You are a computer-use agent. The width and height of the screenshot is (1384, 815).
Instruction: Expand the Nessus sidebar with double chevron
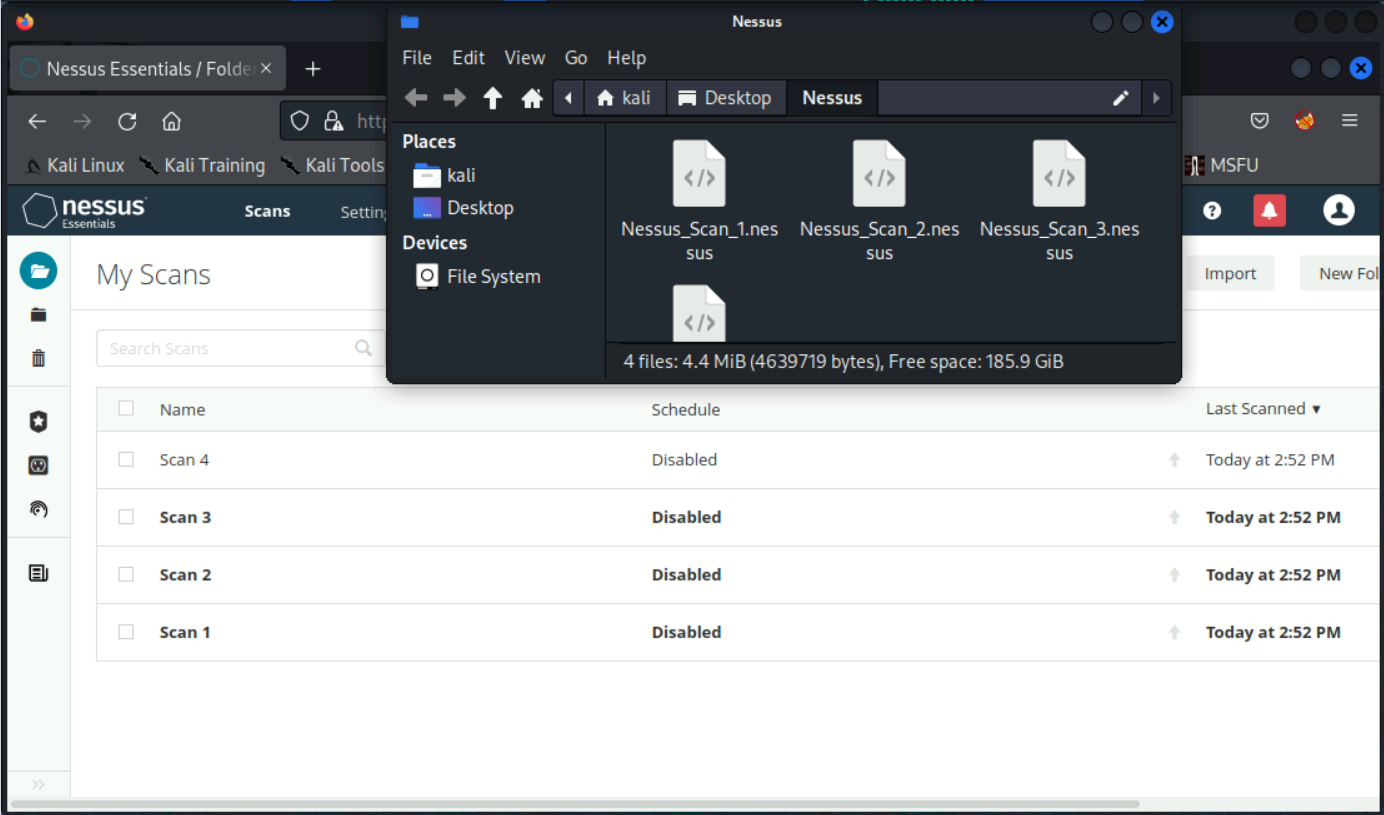tap(39, 784)
